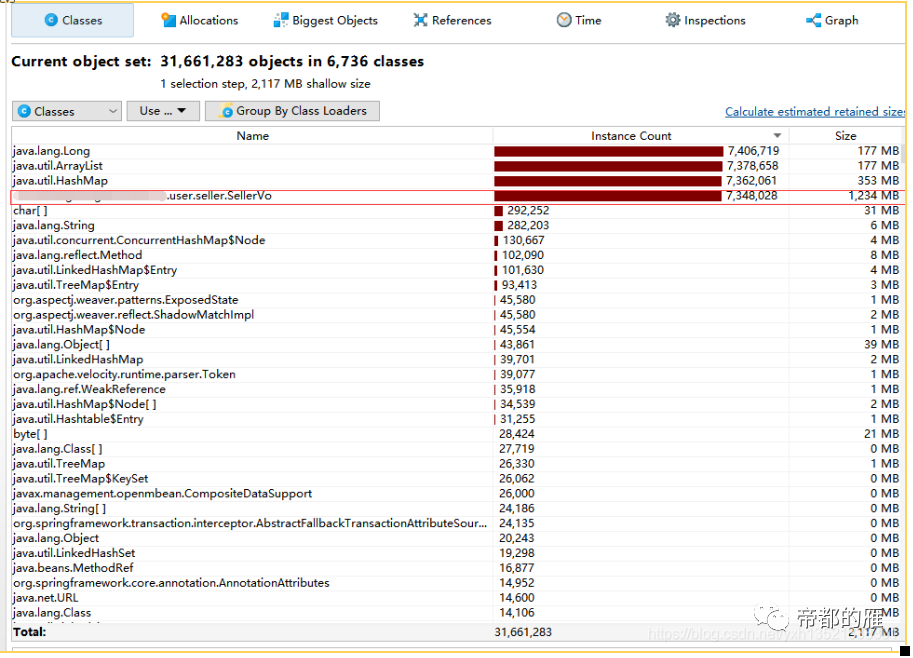This screenshot has width=913, height=658.
Task: Select the byte[ ] row
Action: click(456, 434)
